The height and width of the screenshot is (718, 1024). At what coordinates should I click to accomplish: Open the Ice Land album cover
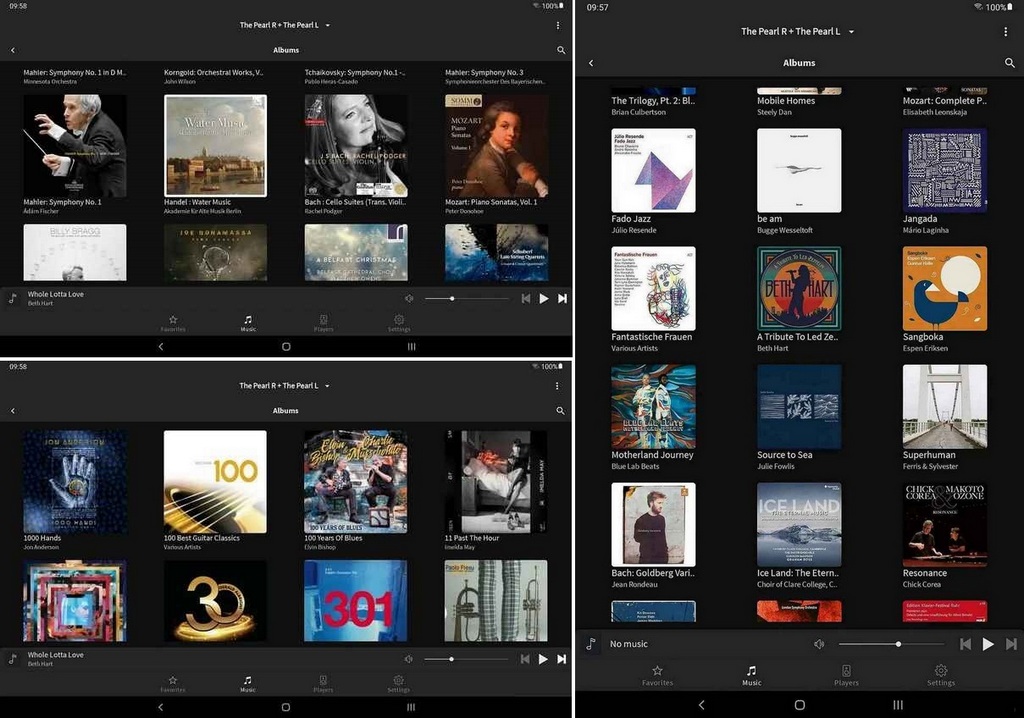pyautogui.click(x=799, y=525)
